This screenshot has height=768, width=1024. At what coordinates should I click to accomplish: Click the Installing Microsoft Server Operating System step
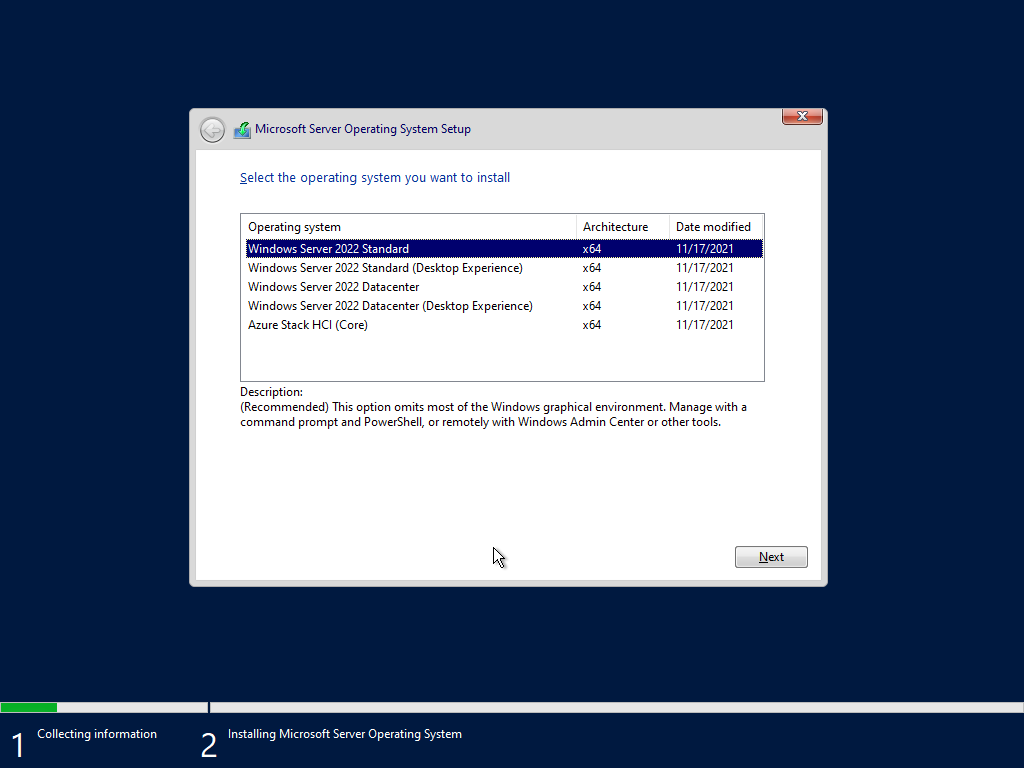(x=344, y=734)
